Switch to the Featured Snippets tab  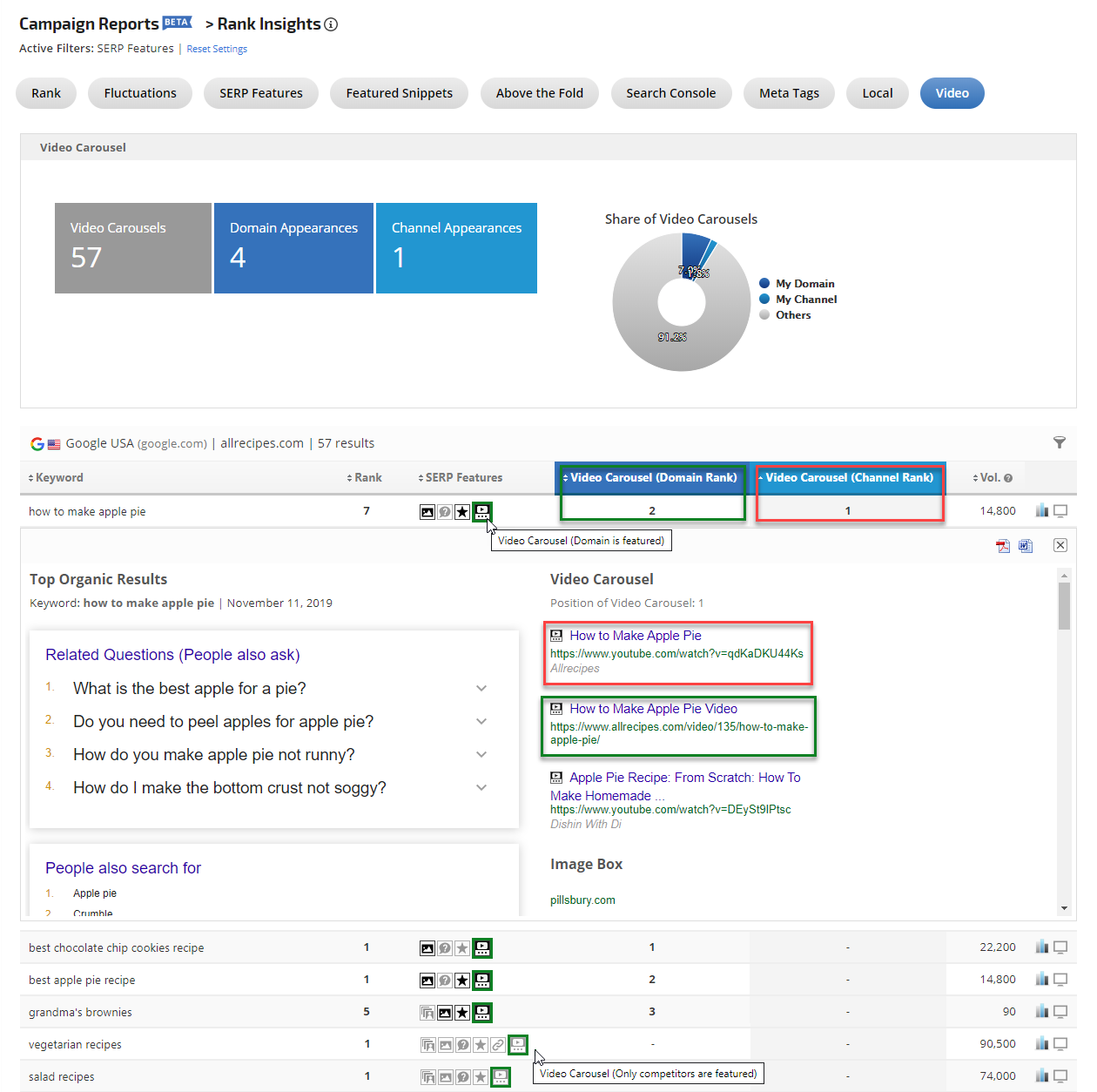(399, 93)
